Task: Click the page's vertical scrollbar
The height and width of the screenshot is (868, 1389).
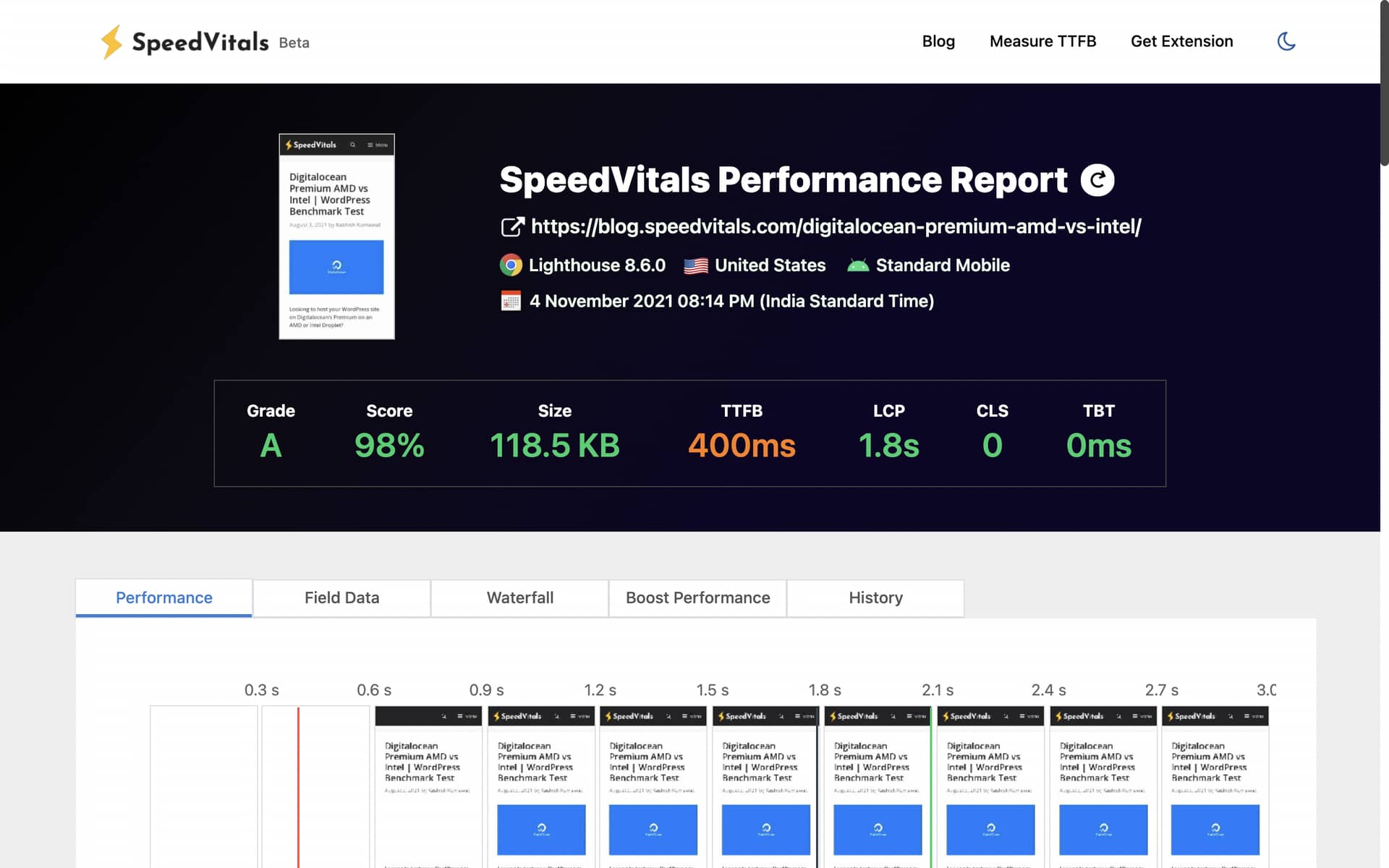Action: tap(1384, 83)
